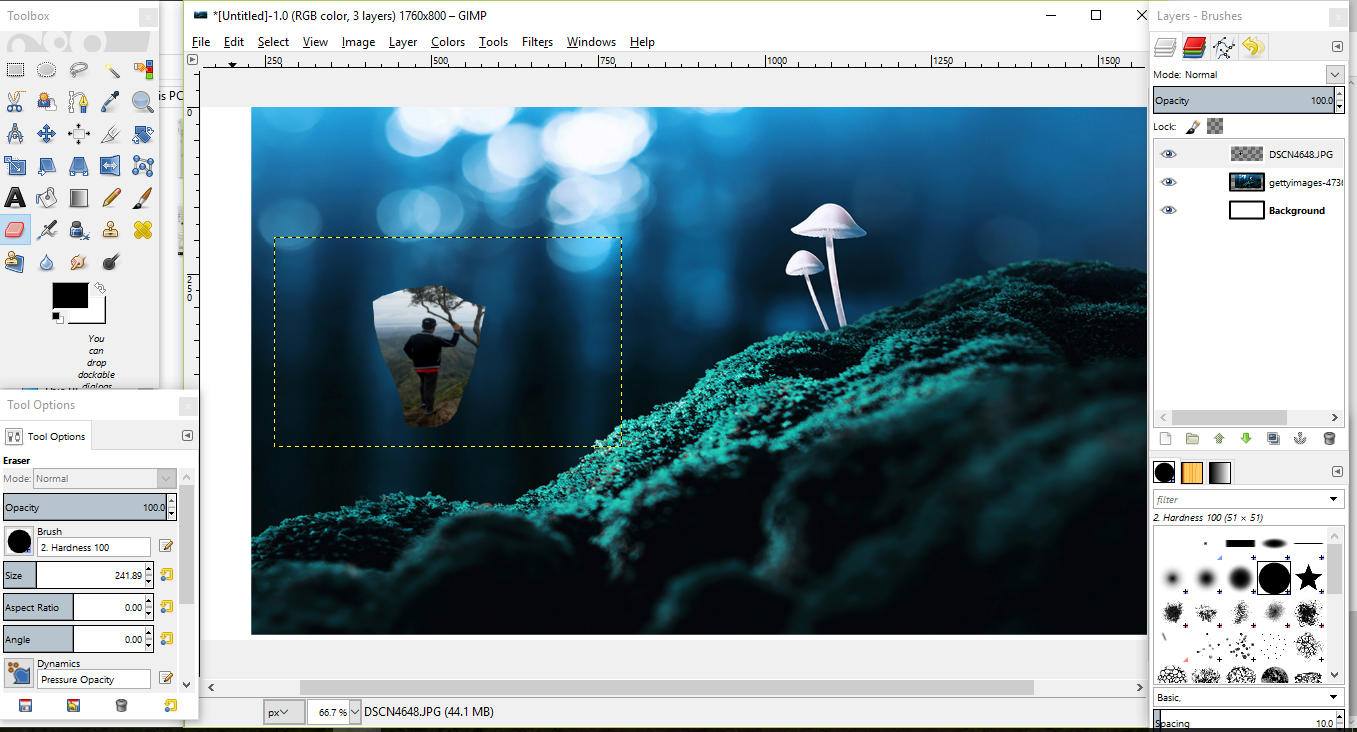Image resolution: width=1357 pixels, height=732 pixels.
Task: Select the Blend gradient tool
Action: pos(79,198)
